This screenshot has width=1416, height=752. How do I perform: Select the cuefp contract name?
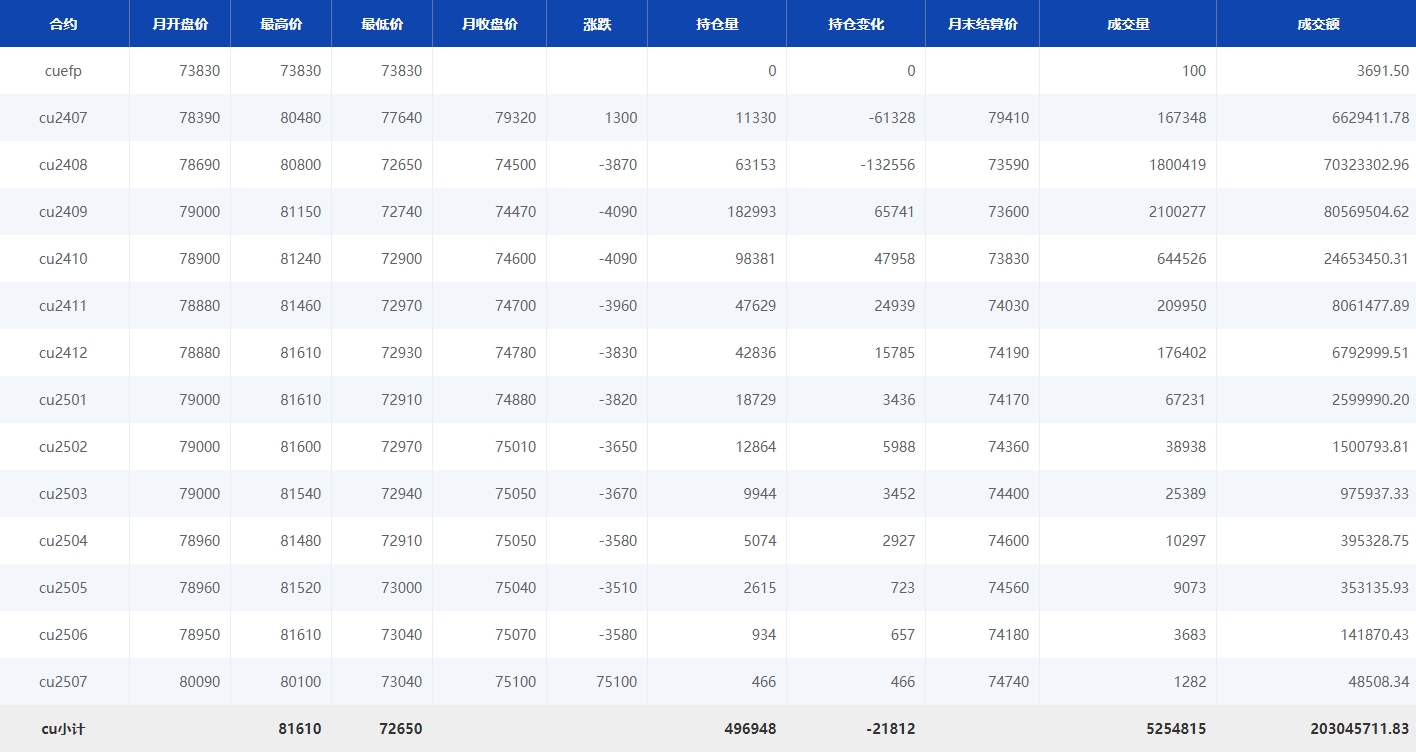point(63,70)
